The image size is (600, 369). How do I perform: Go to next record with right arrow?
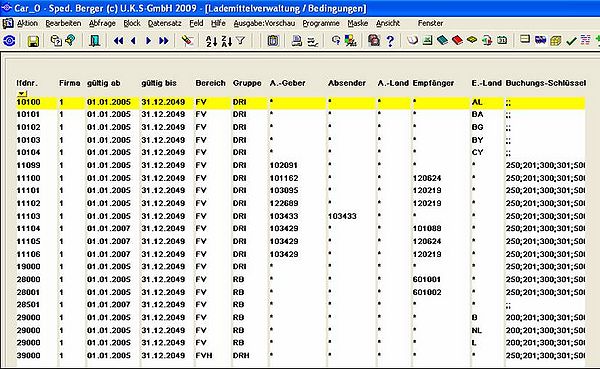[x=148, y=41]
